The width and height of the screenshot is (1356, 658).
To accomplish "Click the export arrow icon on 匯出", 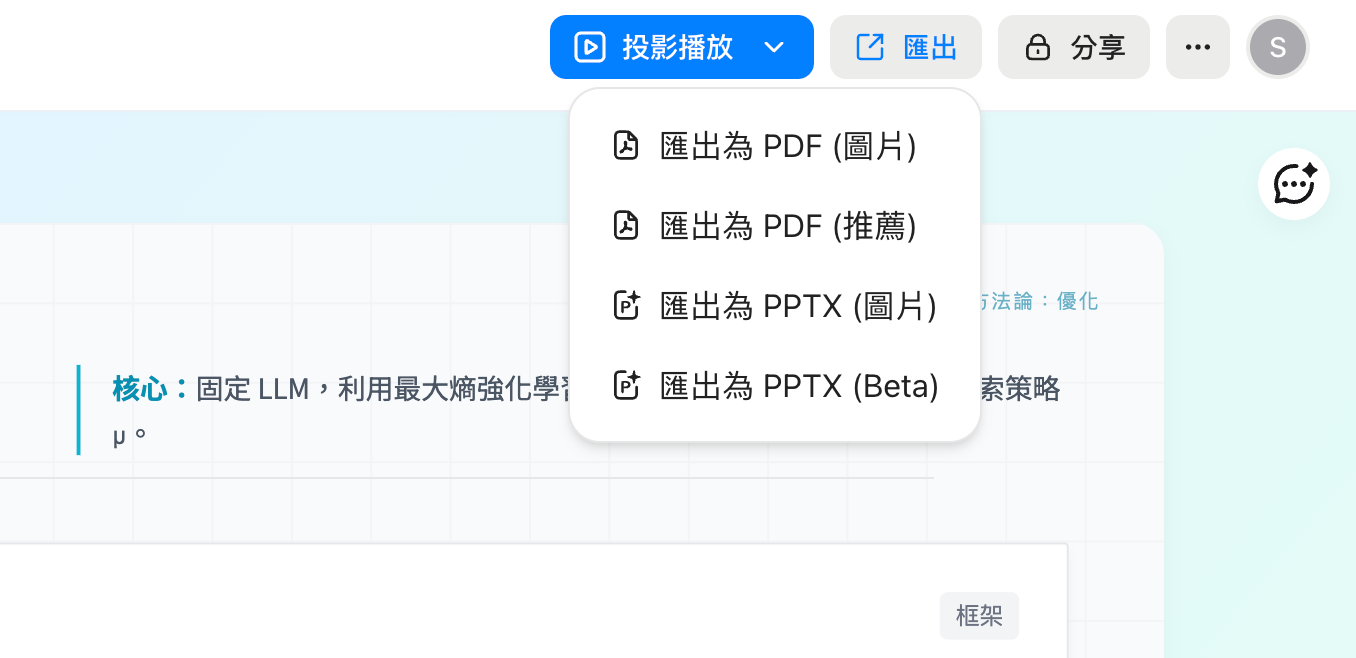I will coord(872,45).
